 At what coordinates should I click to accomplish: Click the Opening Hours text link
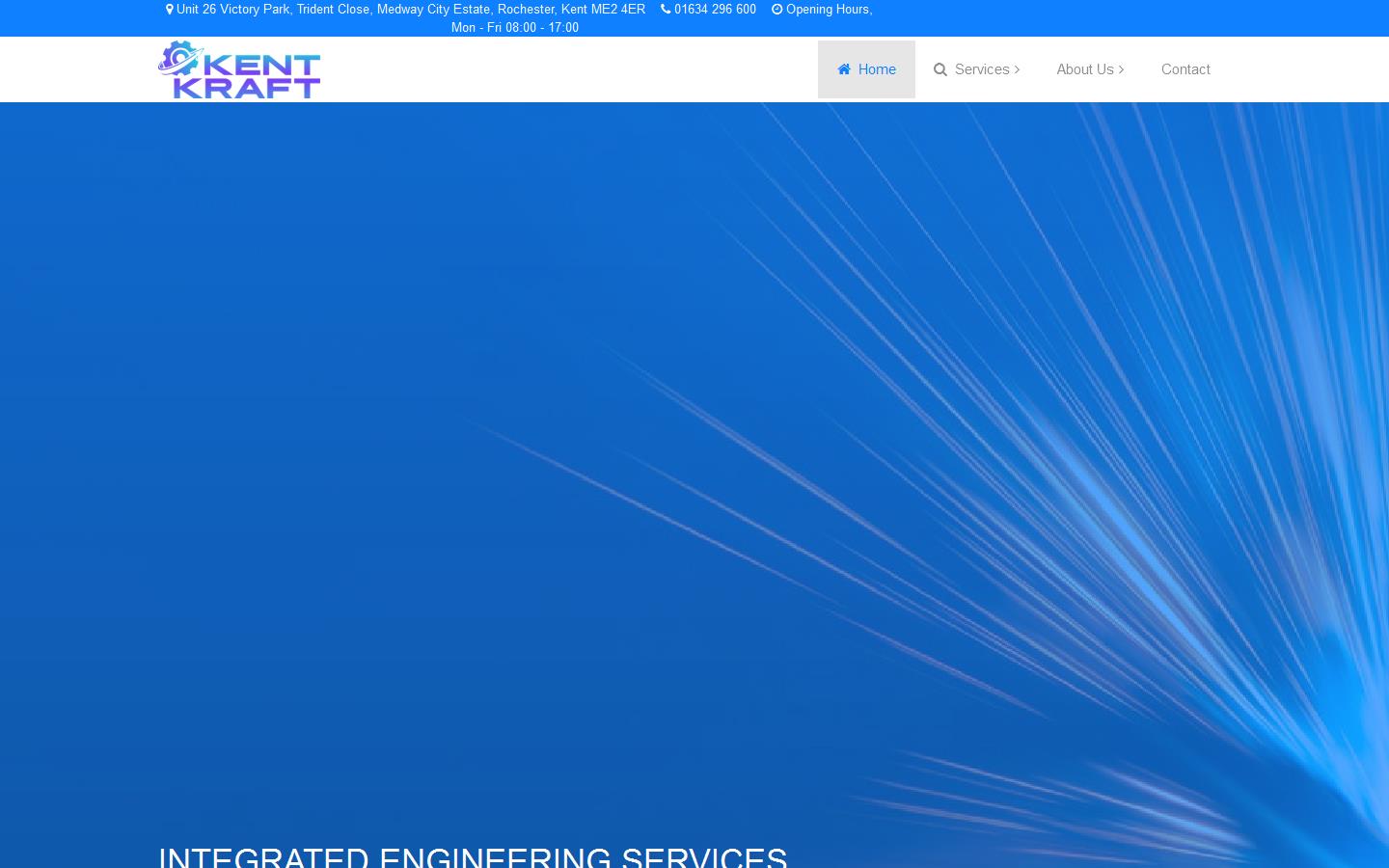(x=827, y=10)
